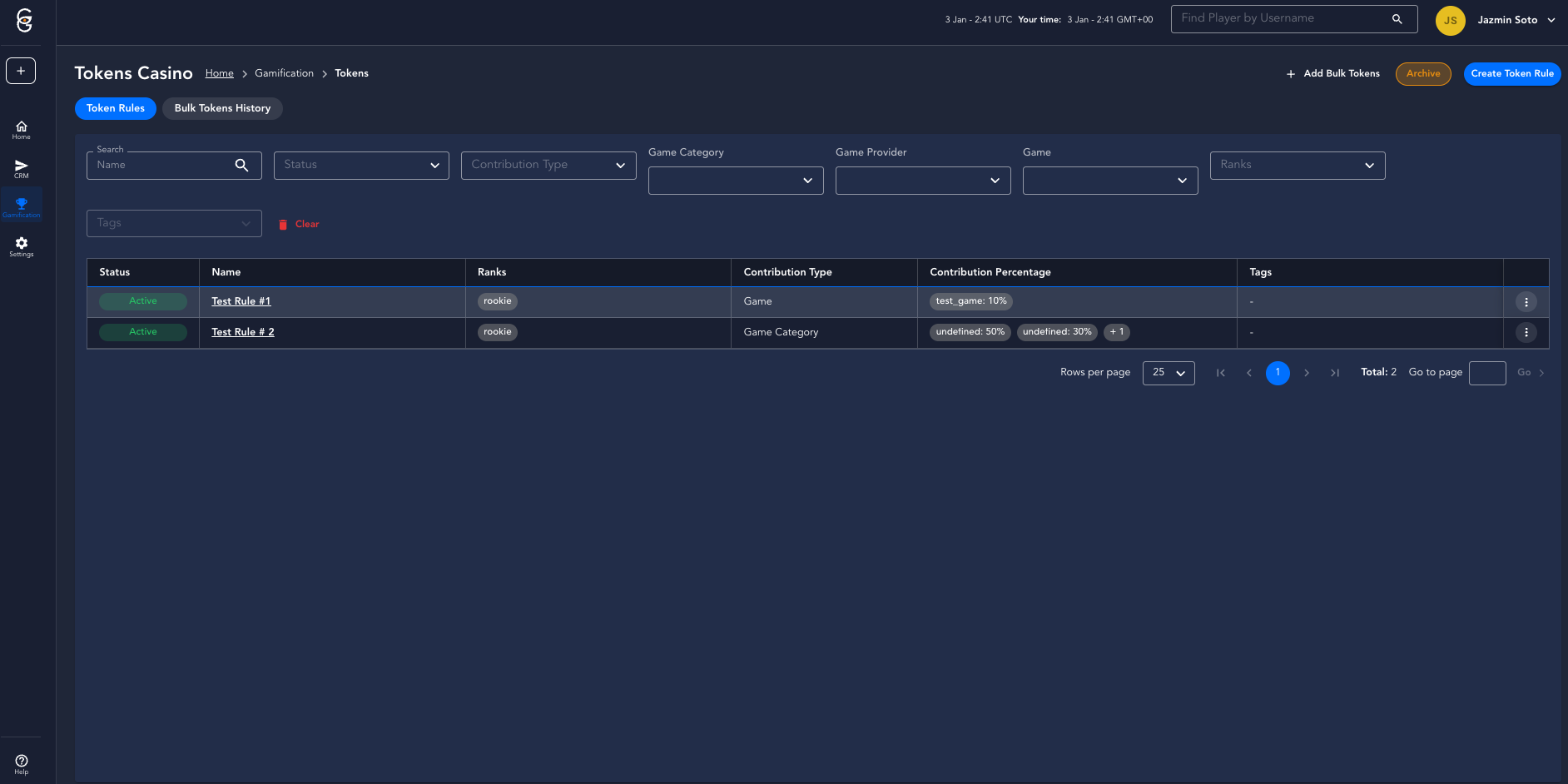Click the Create Token Rule button
The height and width of the screenshot is (784, 1568).
click(1511, 74)
